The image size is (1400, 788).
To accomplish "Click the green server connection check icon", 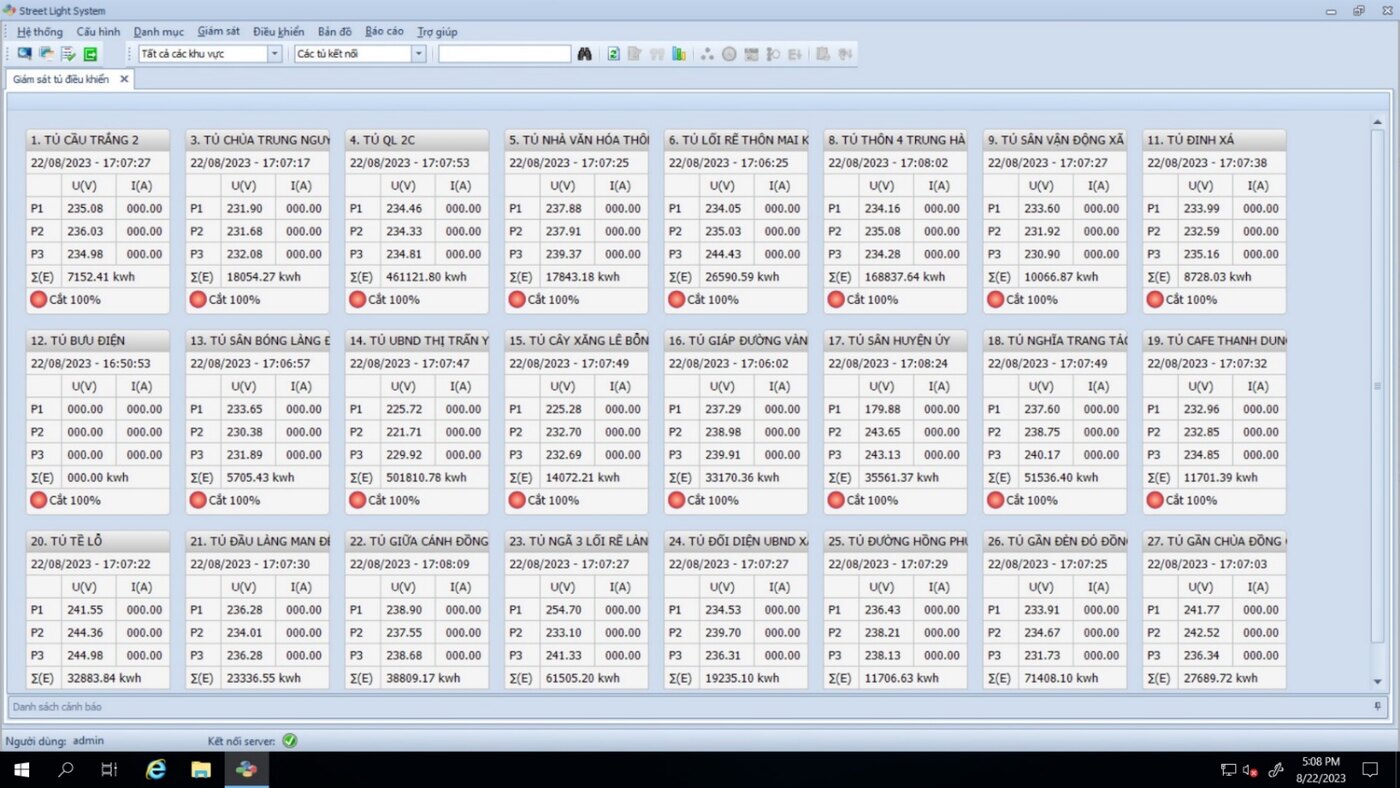I will (289, 741).
